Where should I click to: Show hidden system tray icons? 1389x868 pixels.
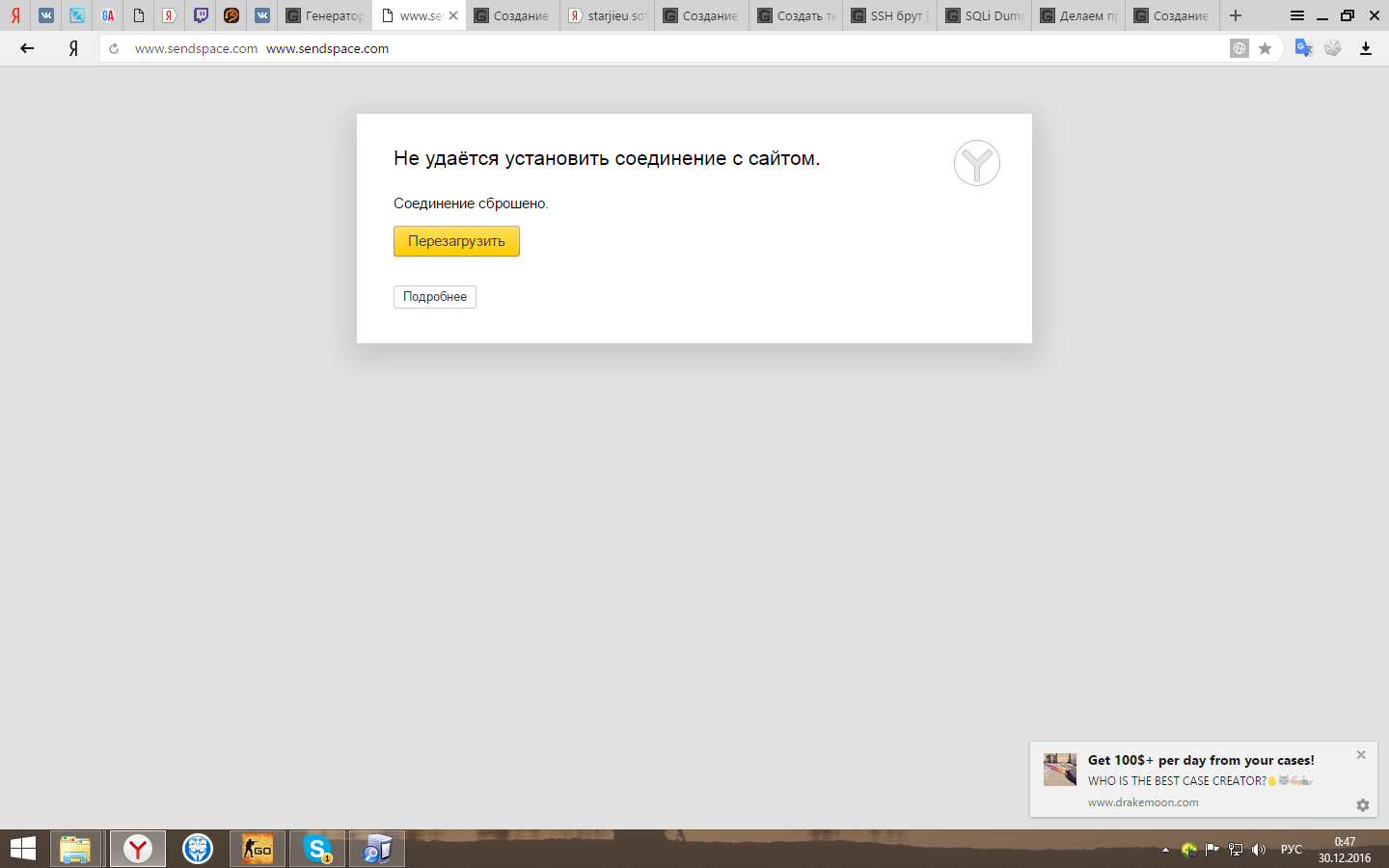point(1165,850)
